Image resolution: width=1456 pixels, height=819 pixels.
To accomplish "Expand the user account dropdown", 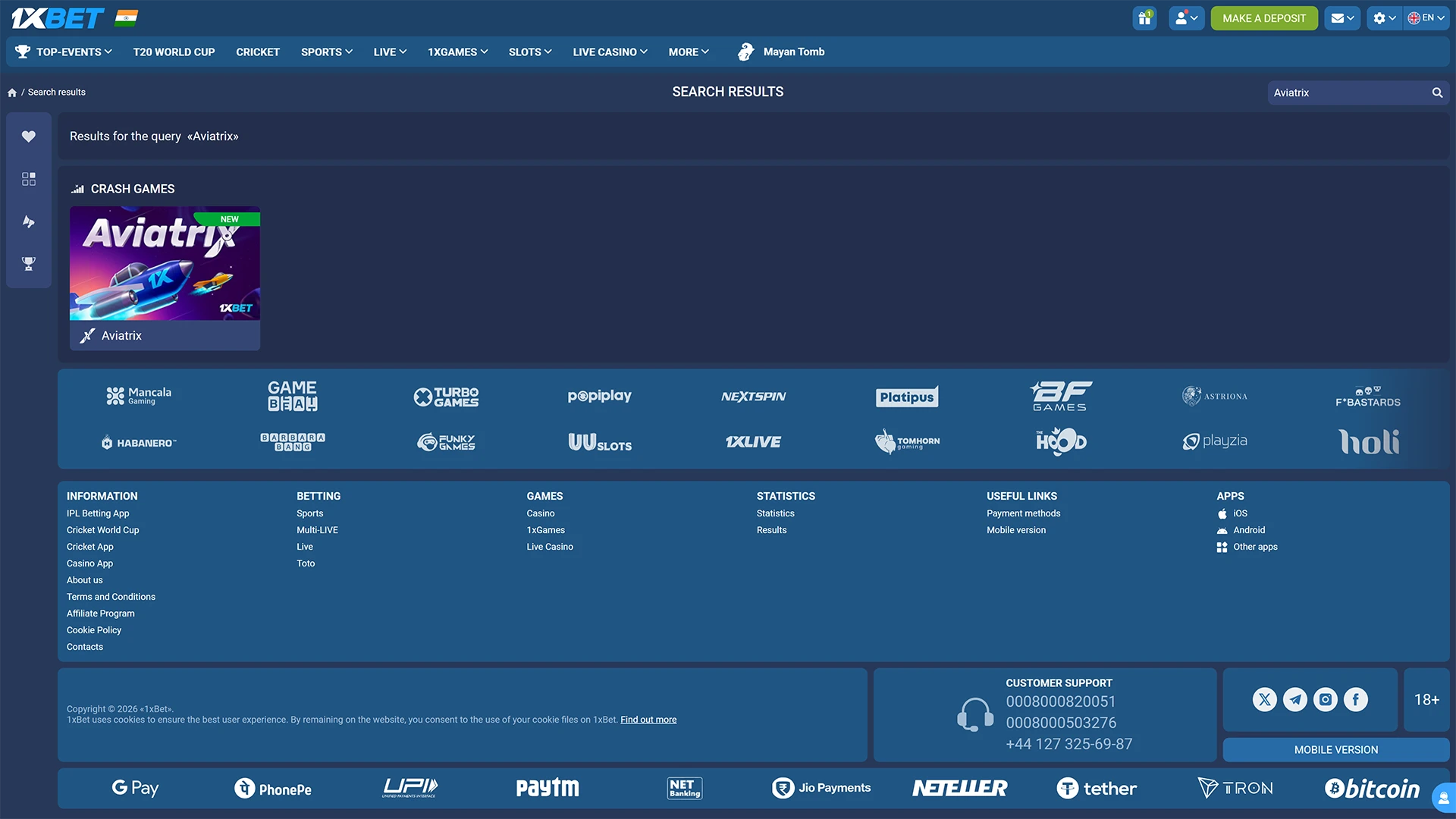I will (x=1186, y=18).
